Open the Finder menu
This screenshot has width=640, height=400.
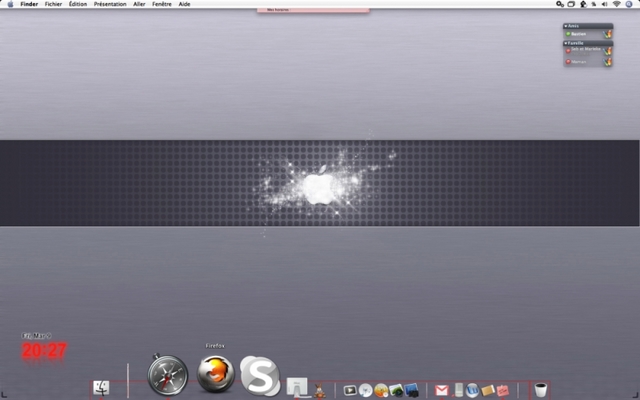[29, 4]
